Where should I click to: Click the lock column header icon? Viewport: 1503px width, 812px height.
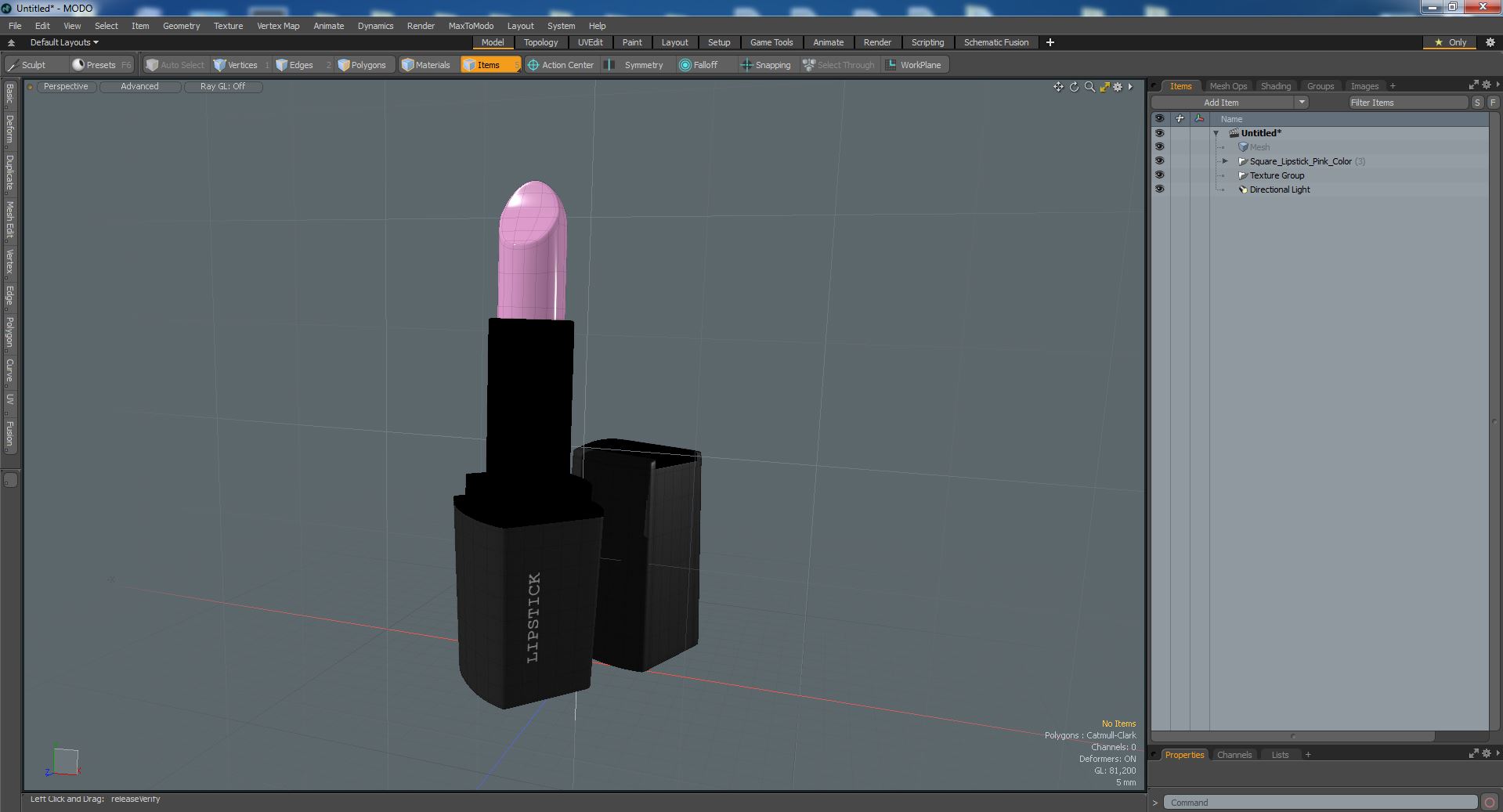pos(1180,119)
